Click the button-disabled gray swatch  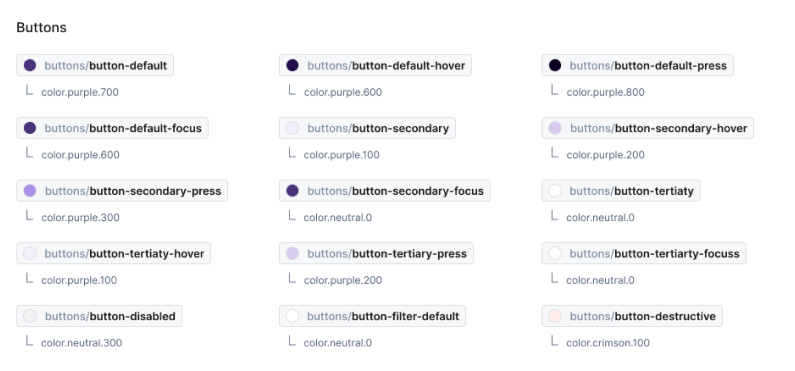(30, 316)
